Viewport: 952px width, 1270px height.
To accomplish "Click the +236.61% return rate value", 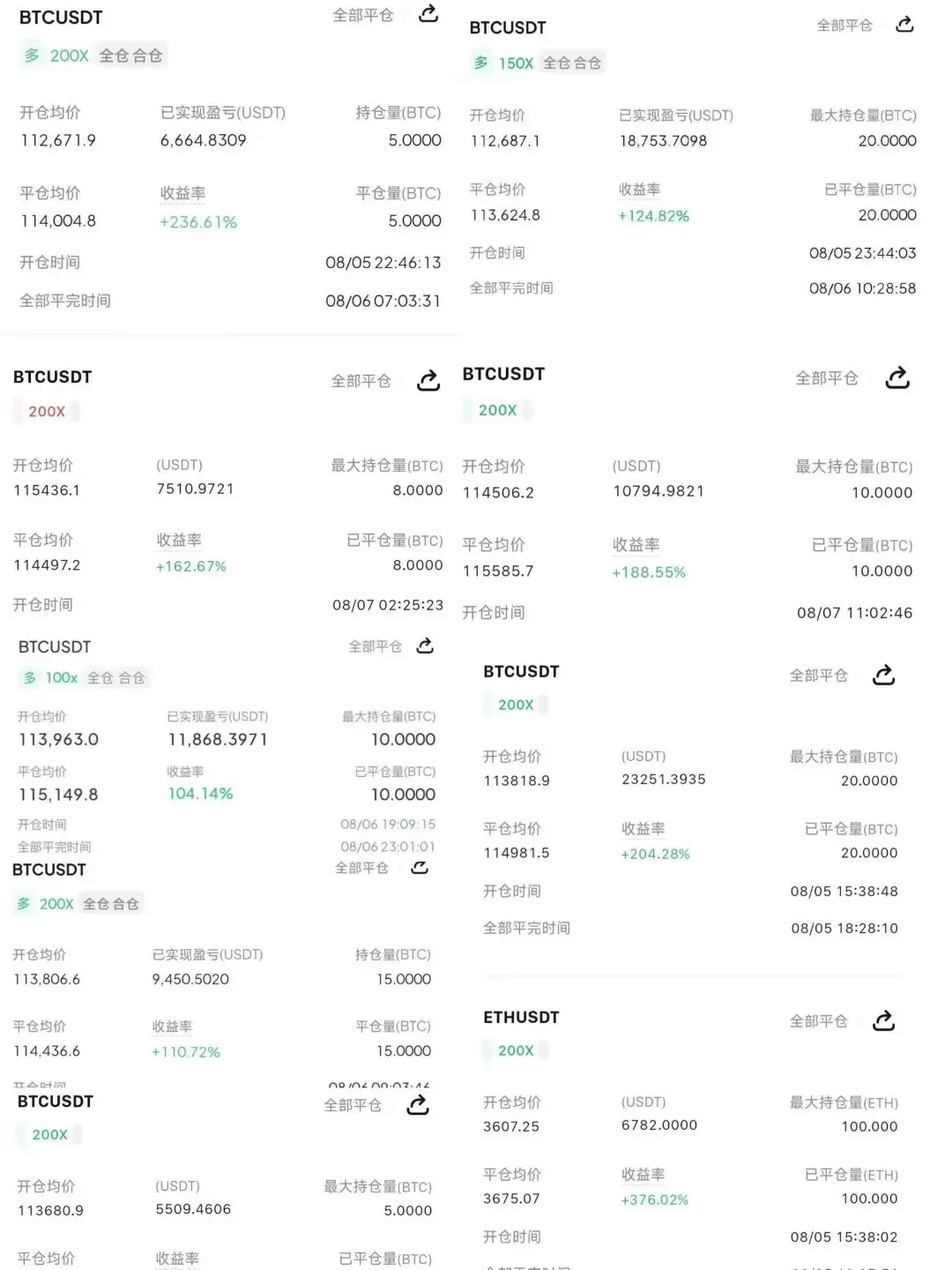I will click(x=198, y=222).
